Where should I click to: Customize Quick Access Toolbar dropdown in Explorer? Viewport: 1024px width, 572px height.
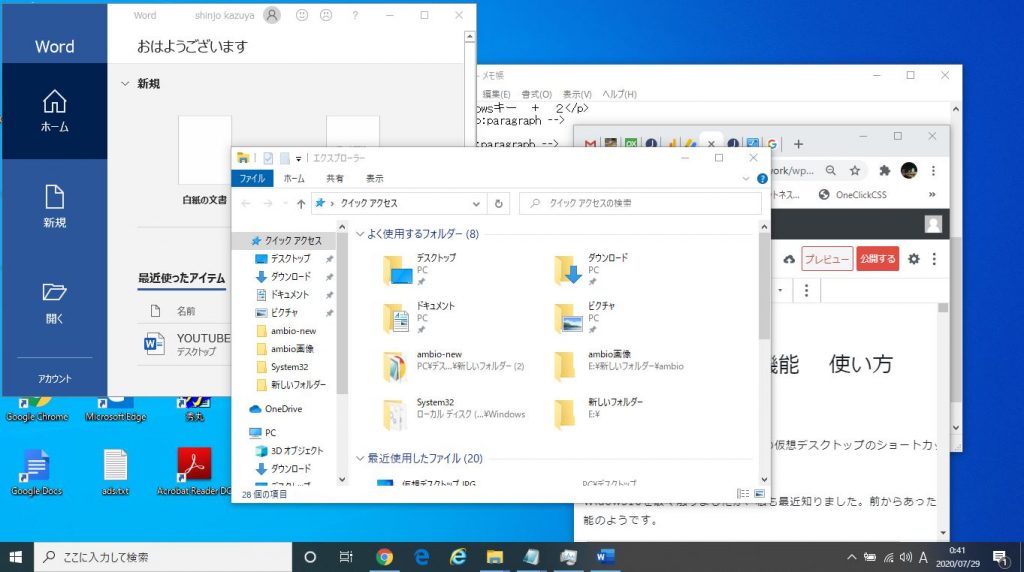(x=298, y=159)
